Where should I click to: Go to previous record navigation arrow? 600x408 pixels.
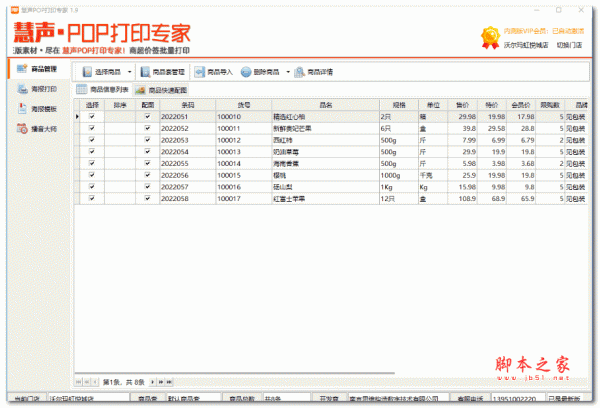tap(95, 382)
